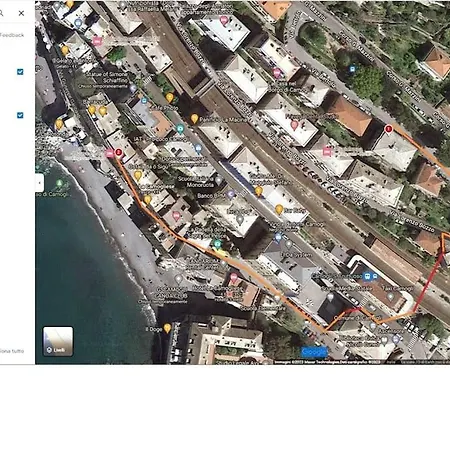Open the blue shop pin in the top-left corner

click(x=78, y=23)
